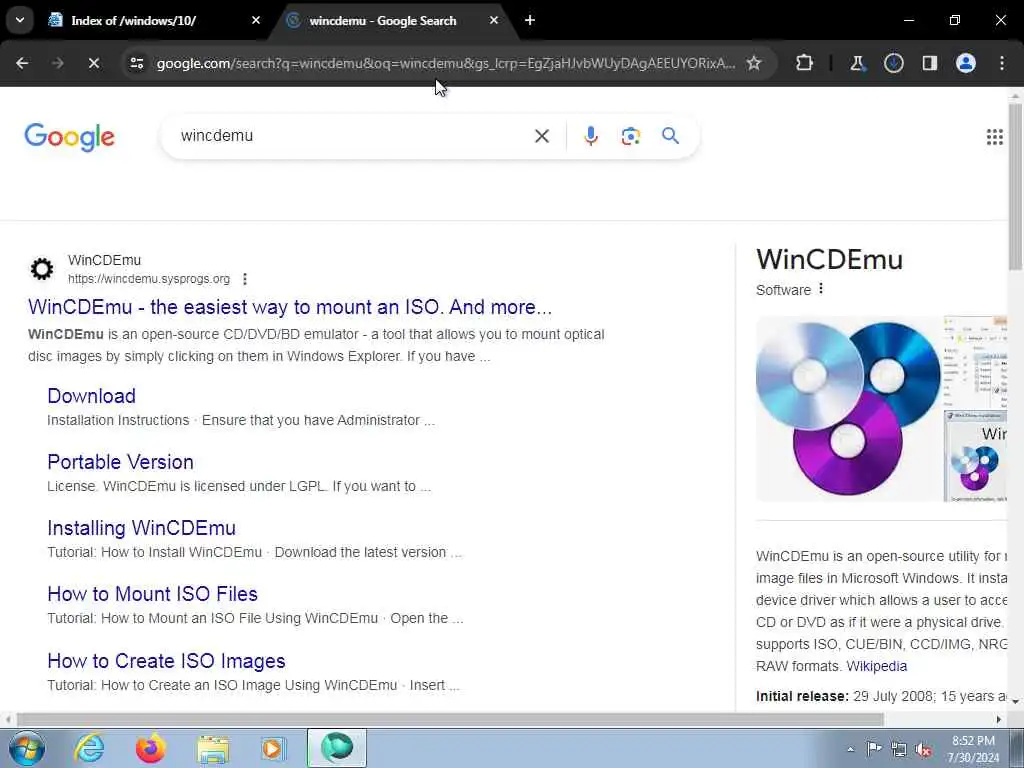Click the muted volume tray icon
This screenshot has width=1024, height=768.
923,749
